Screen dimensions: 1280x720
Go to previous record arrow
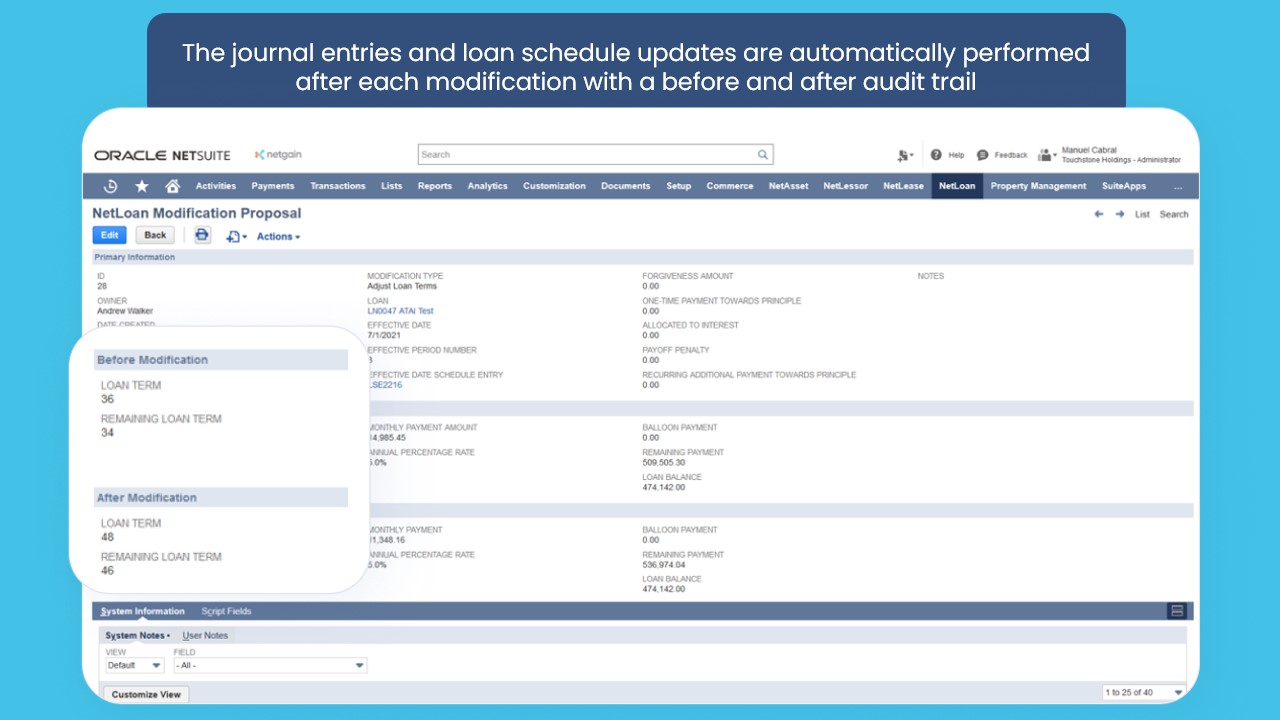coord(1099,214)
